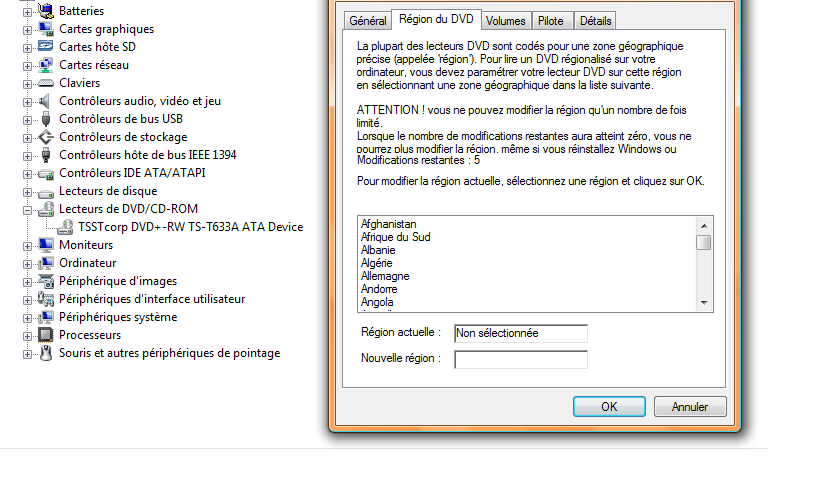Click the Processeurs icon
Screen dimensions: 831x498
pyautogui.click(x=45, y=335)
